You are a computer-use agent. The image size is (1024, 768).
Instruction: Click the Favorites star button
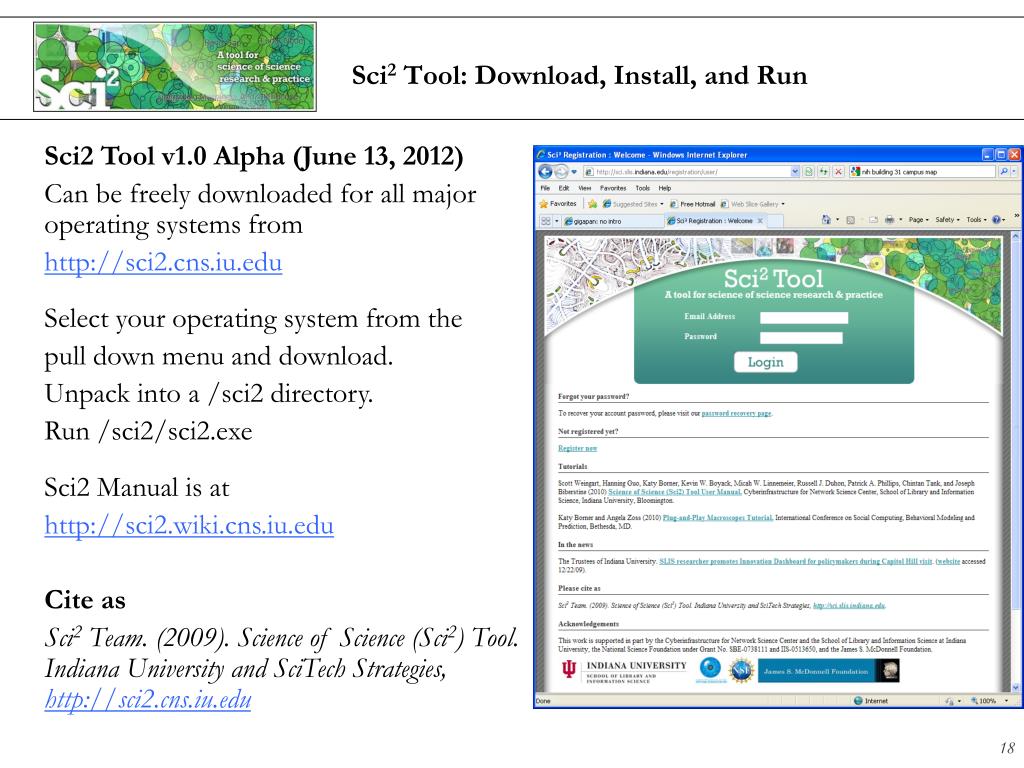point(558,204)
